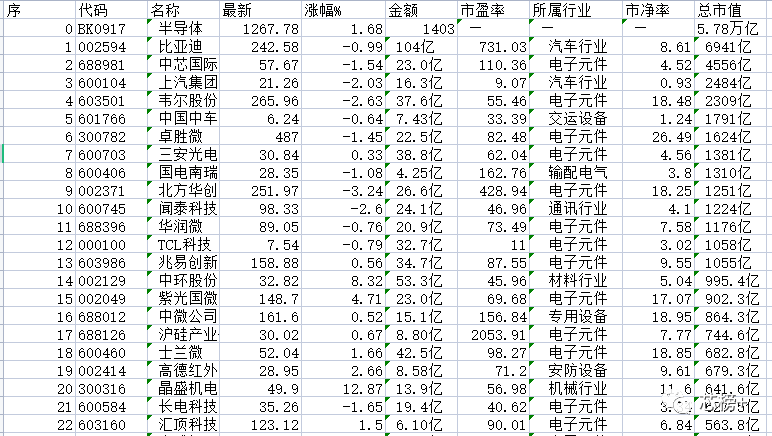Screen dimensions: 772x436
Task: Select the 中微公司 name cell
Action: (x=183, y=317)
